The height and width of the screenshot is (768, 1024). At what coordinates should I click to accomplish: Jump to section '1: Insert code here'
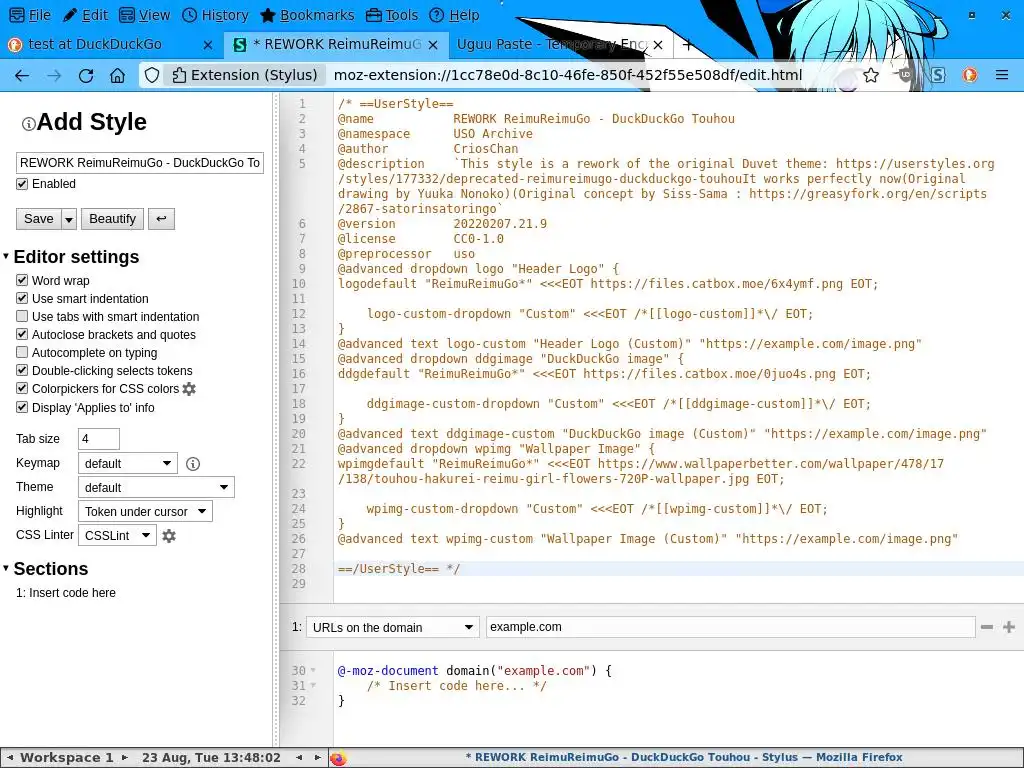tap(66, 593)
